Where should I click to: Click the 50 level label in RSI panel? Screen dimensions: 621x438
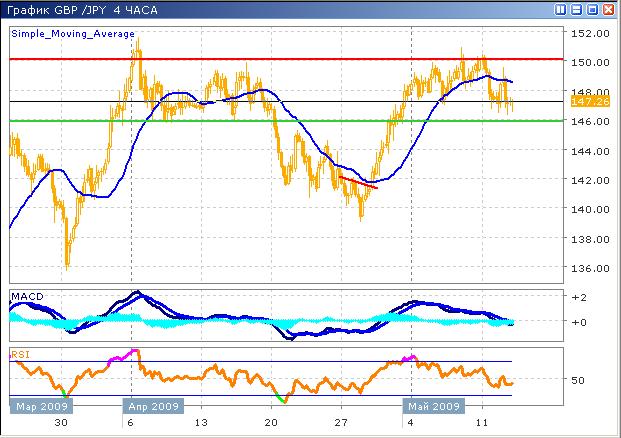577,380
